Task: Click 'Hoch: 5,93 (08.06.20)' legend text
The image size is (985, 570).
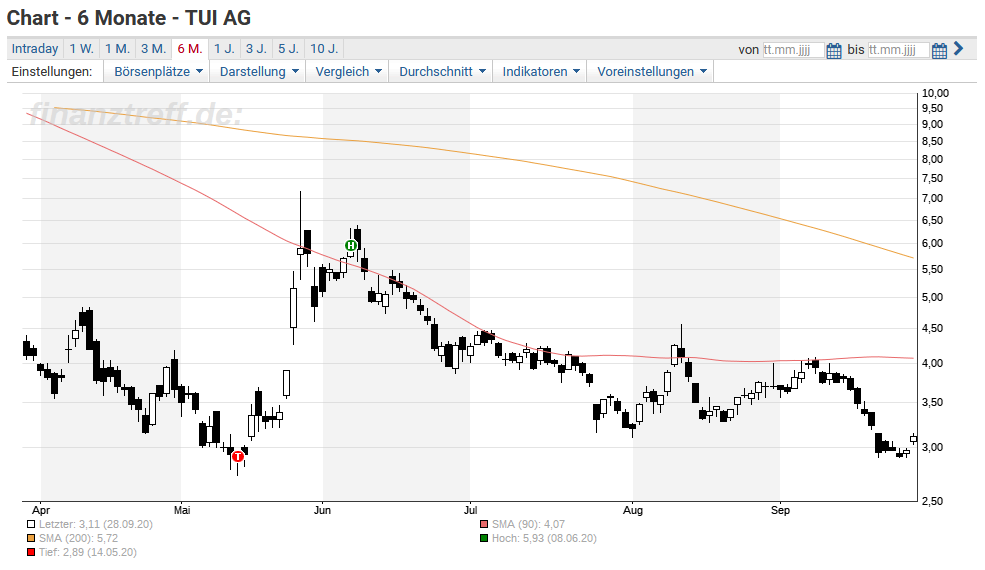Action: 544,539
